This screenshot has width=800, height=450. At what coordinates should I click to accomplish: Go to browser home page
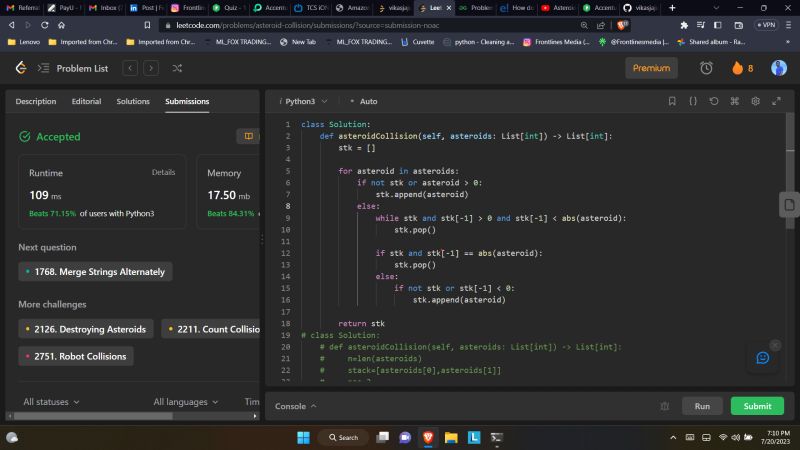point(61,25)
